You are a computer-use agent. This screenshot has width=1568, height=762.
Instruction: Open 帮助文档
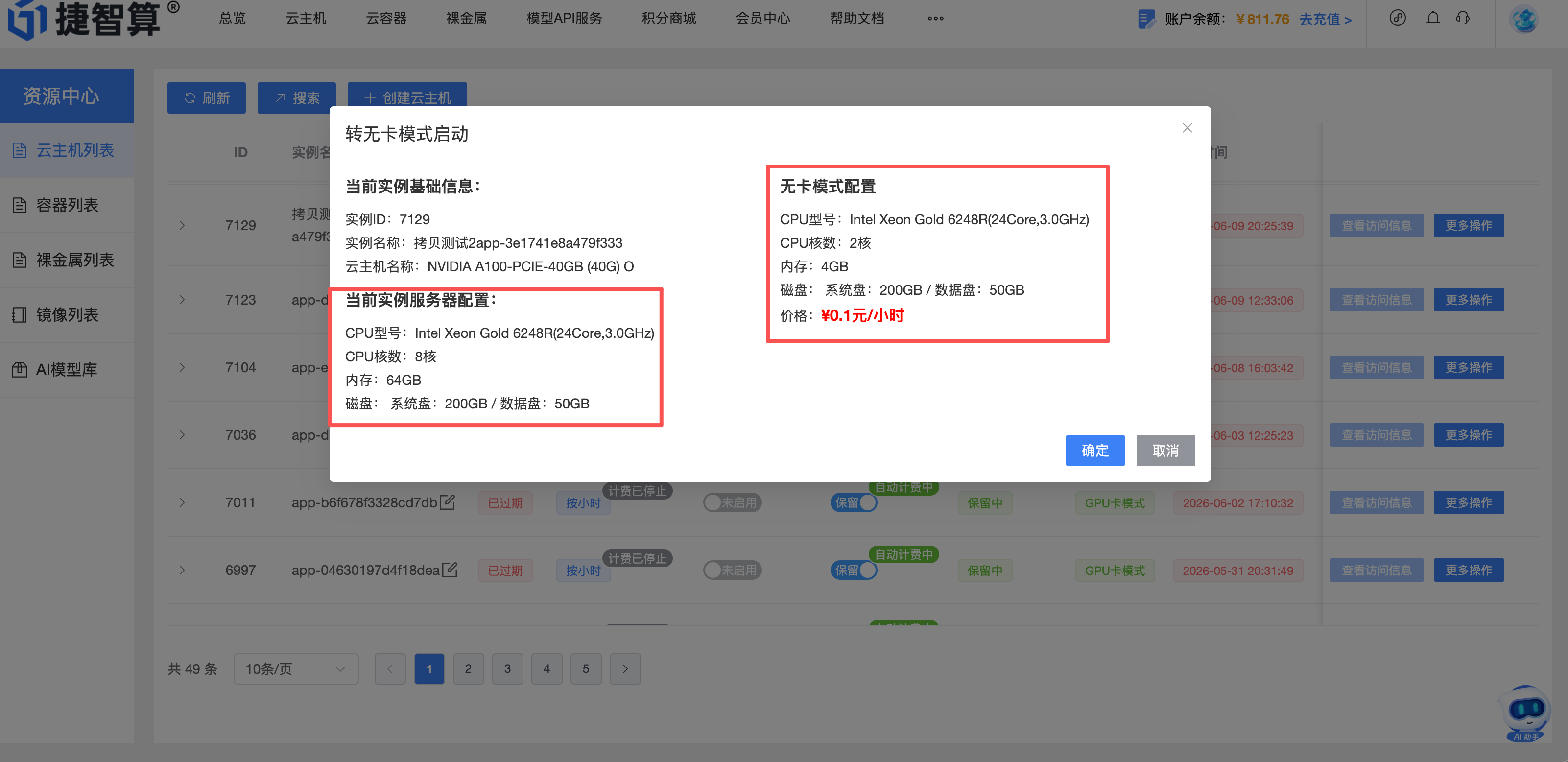click(856, 19)
